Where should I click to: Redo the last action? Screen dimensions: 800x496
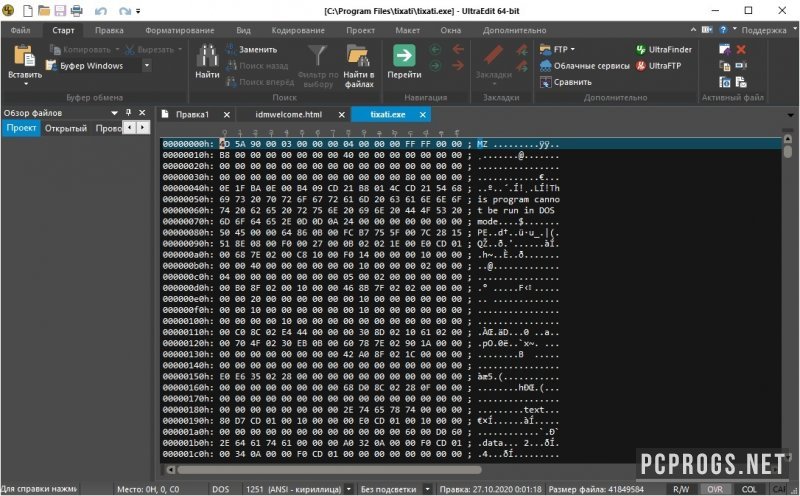[x=124, y=10]
